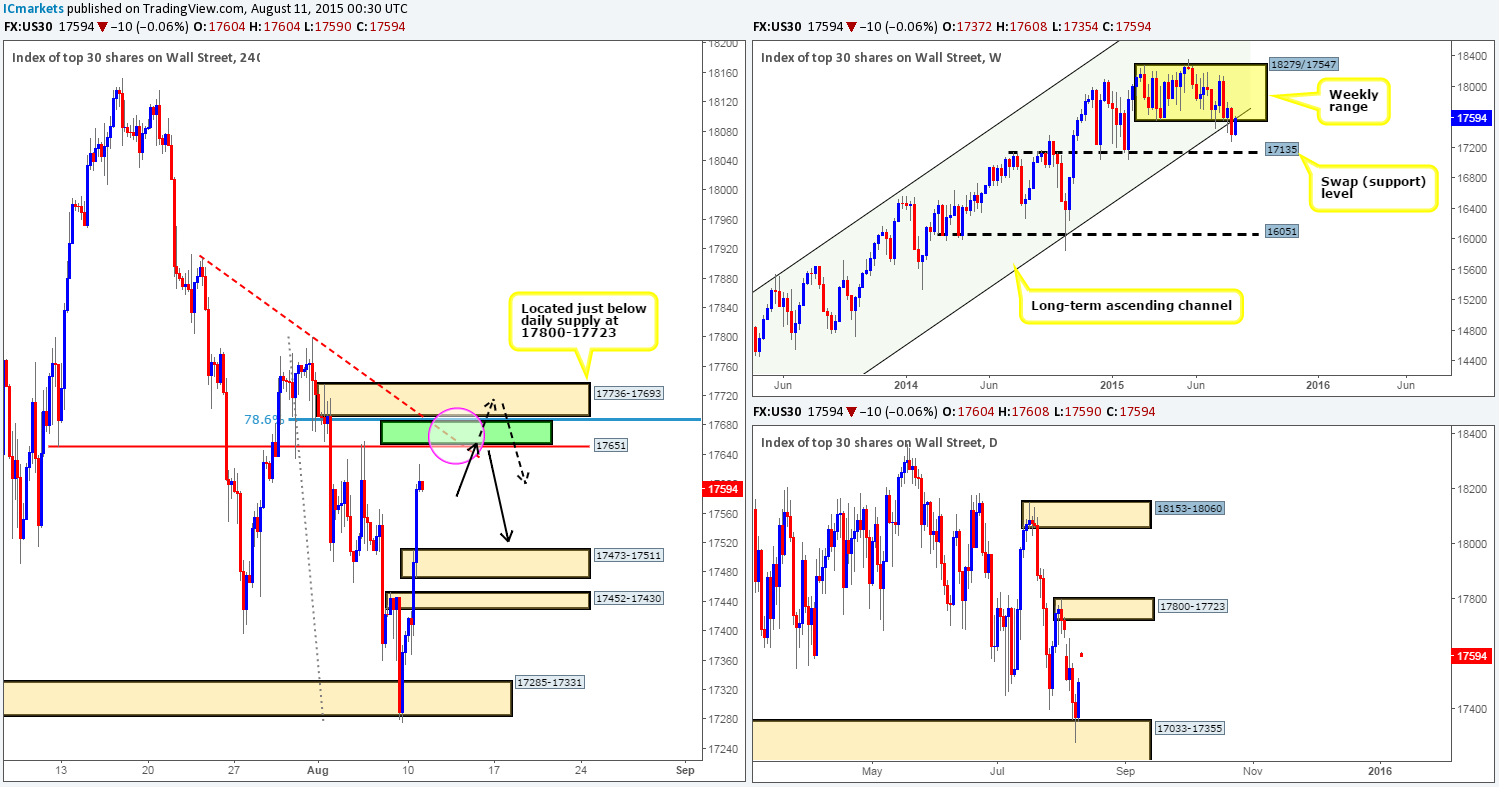Click 17240 on the 240 chart price axis
The width and height of the screenshot is (1499, 787).
[723, 749]
